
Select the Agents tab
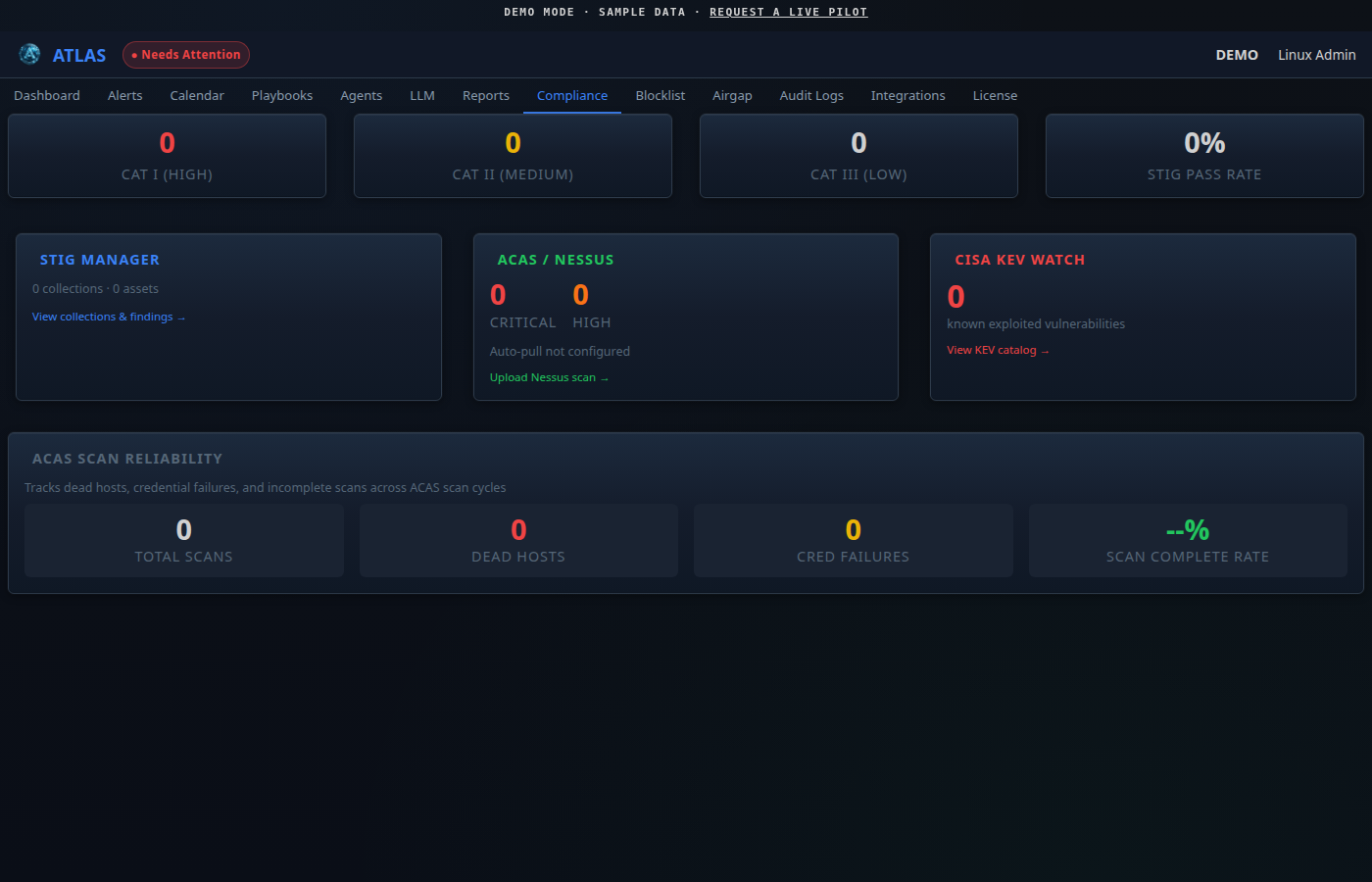[x=362, y=95]
